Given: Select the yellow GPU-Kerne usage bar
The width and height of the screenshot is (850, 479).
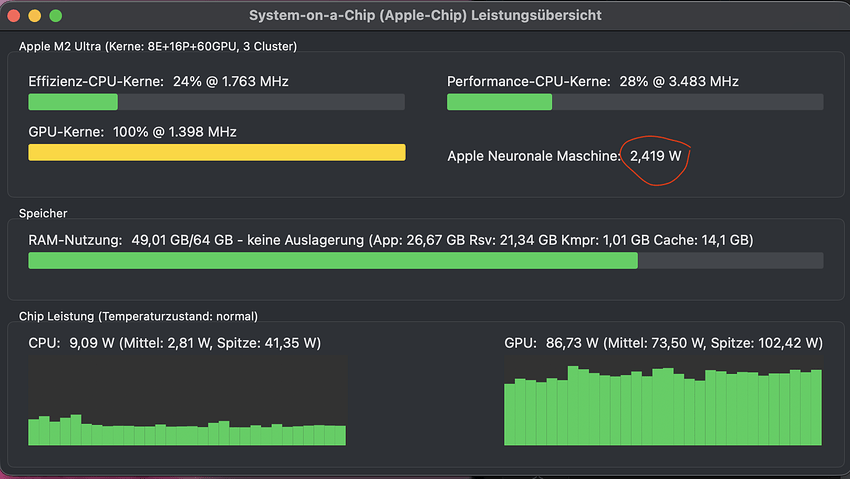Looking at the screenshot, I should [216, 152].
